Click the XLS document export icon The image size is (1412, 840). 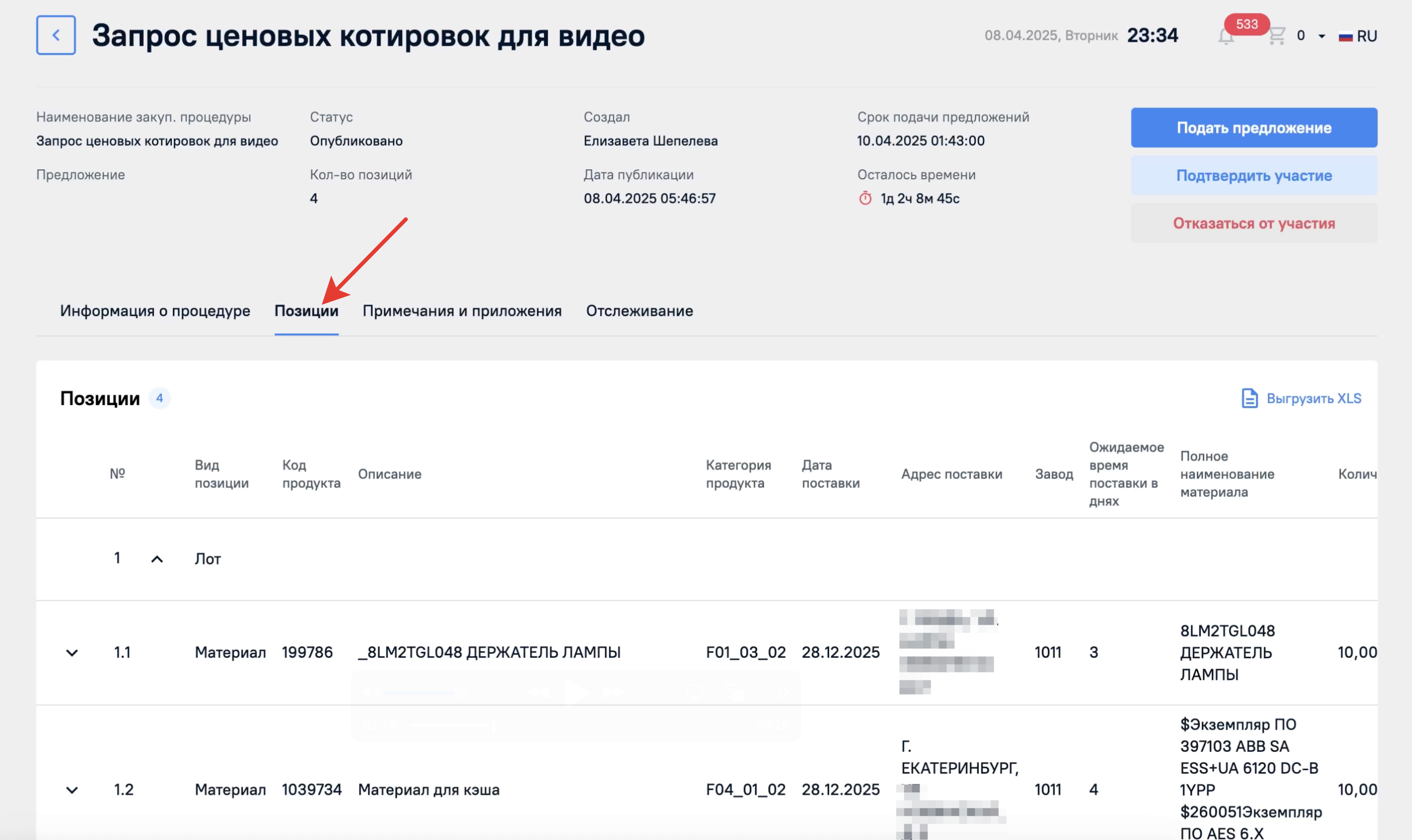1249,398
